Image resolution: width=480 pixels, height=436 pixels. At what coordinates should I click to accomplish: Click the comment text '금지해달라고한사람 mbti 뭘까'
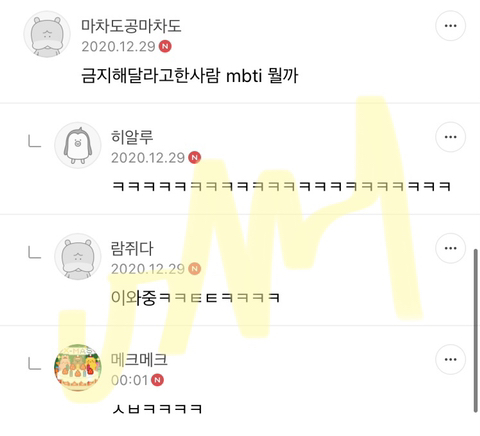pos(190,76)
